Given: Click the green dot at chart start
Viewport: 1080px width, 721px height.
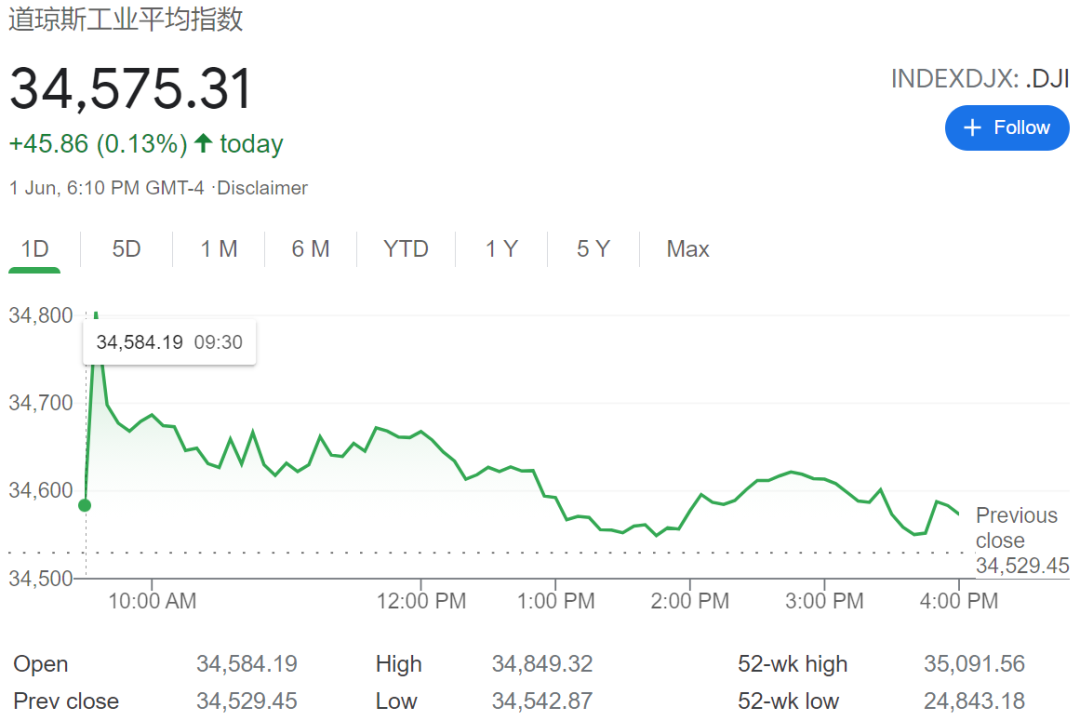Looking at the screenshot, I should coord(85,505).
